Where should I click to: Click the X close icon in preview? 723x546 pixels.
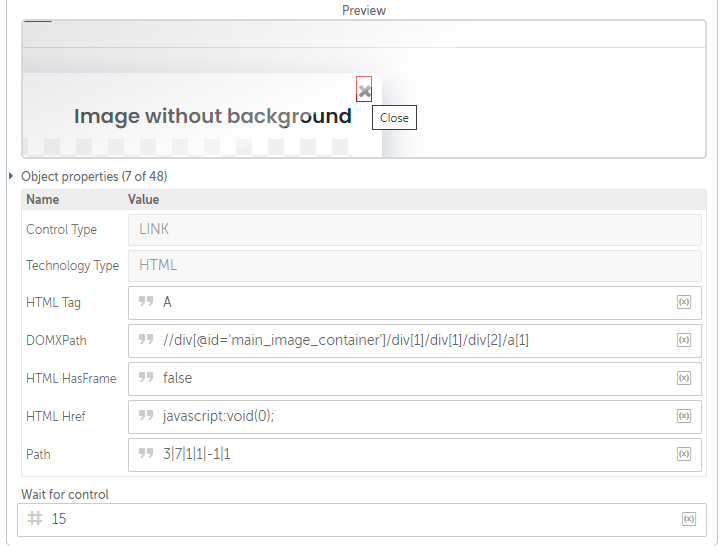[x=364, y=90]
